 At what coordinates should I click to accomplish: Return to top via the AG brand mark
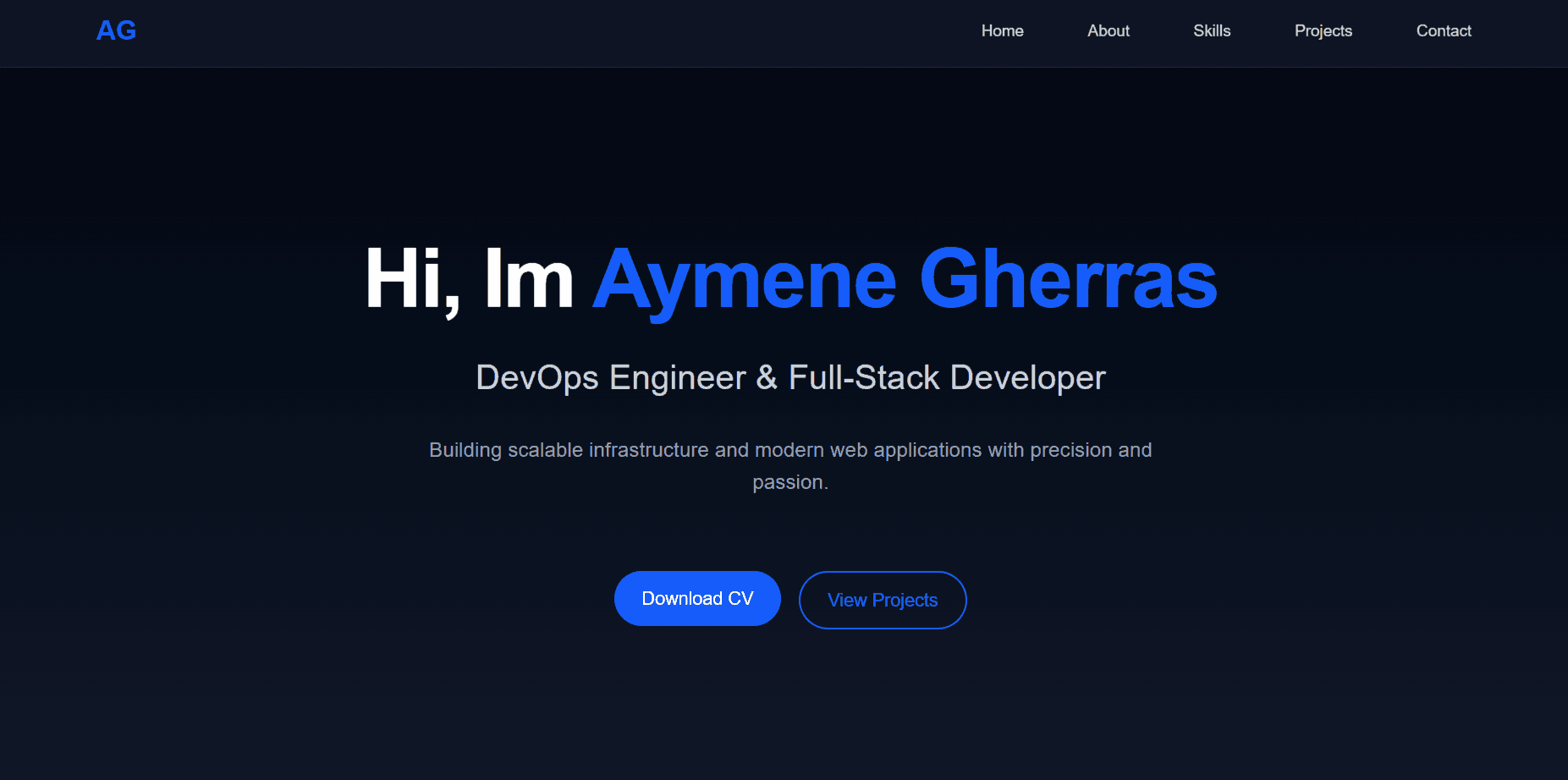[x=116, y=30]
